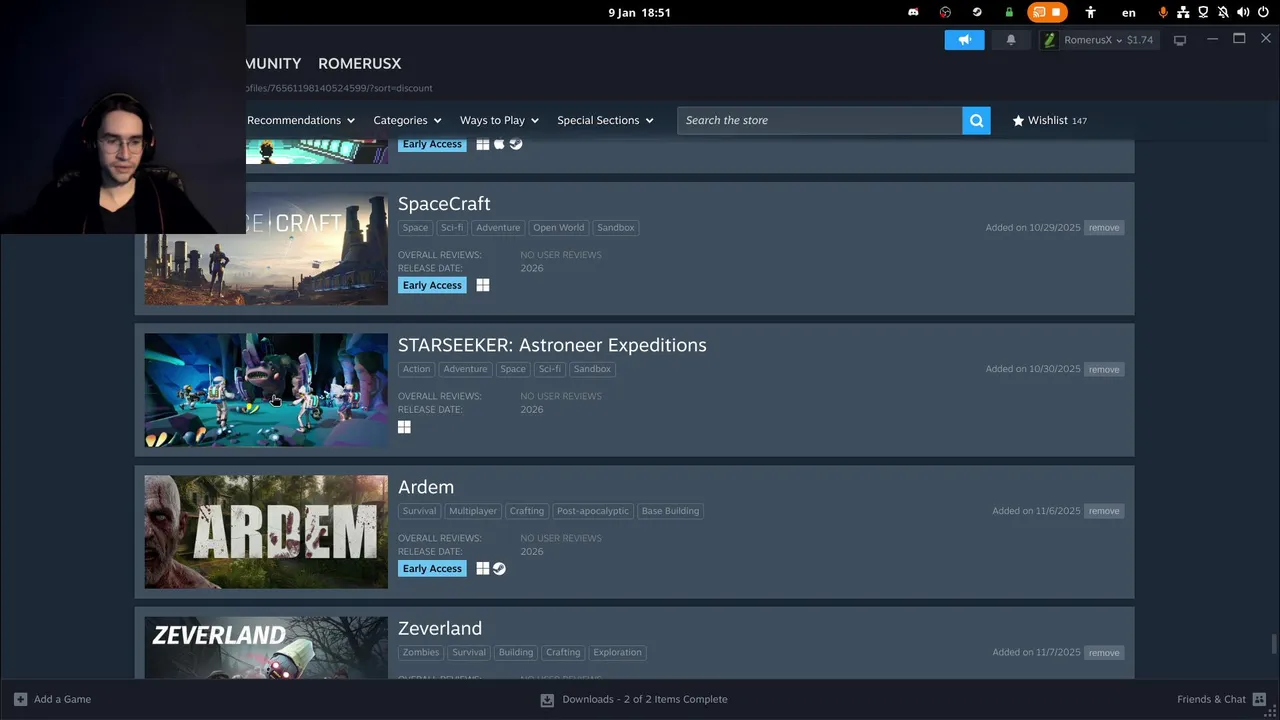Click the STARSEEKER cover thumbnail
Screen dimensions: 1280x720
(x=266, y=390)
